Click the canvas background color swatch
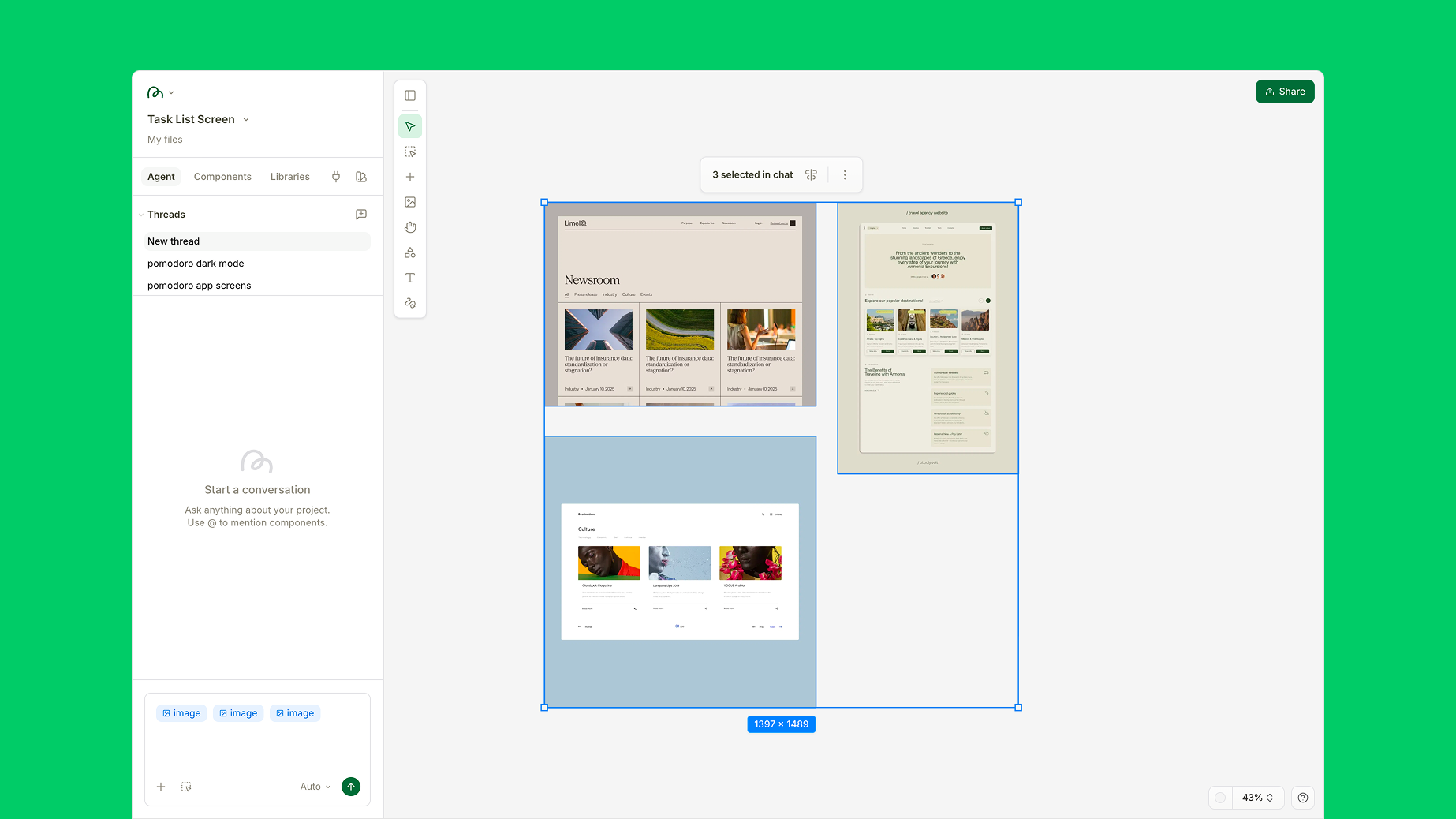The height and width of the screenshot is (819, 1456). (x=1220, y=798)
